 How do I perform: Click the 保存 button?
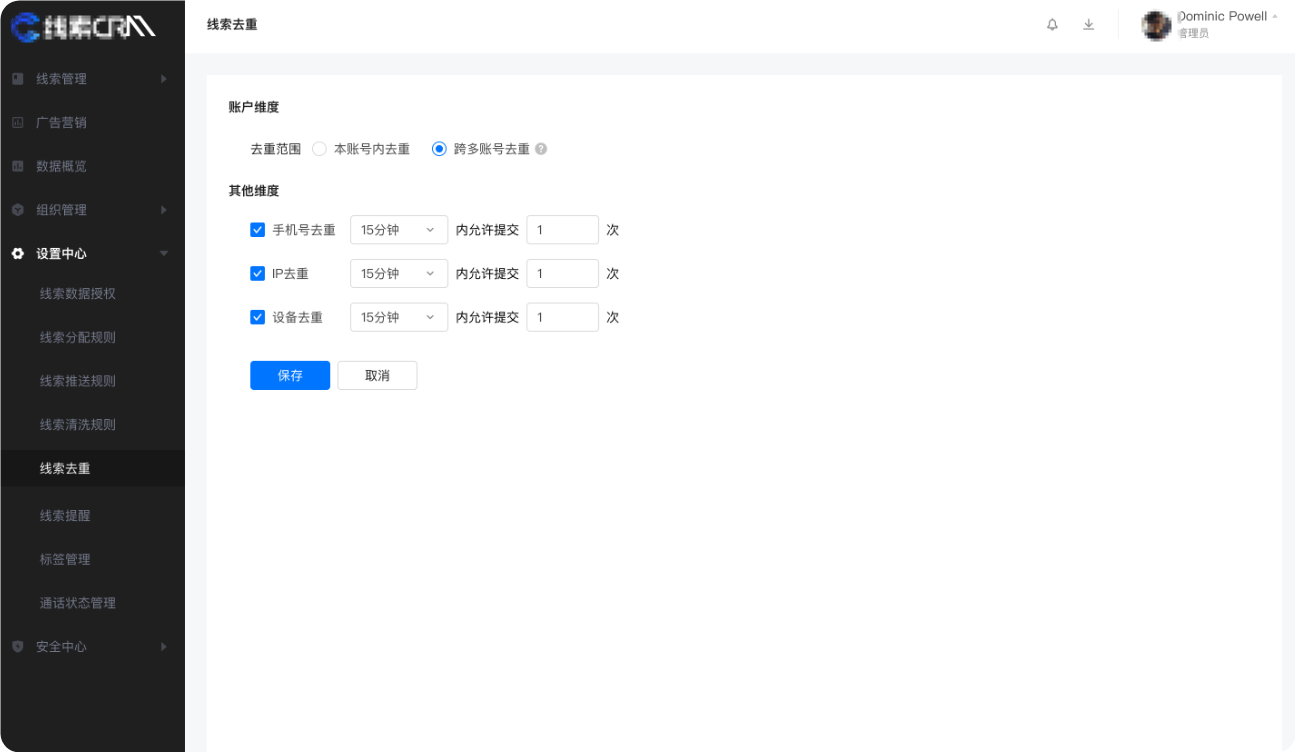[290, 375]
